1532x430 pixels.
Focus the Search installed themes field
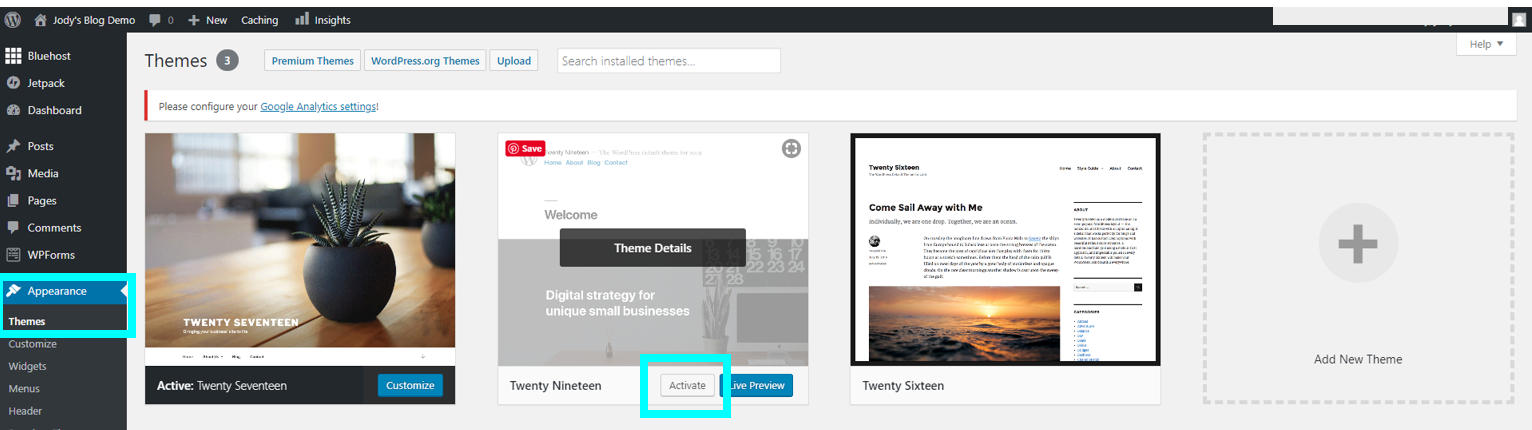point(668,61)
